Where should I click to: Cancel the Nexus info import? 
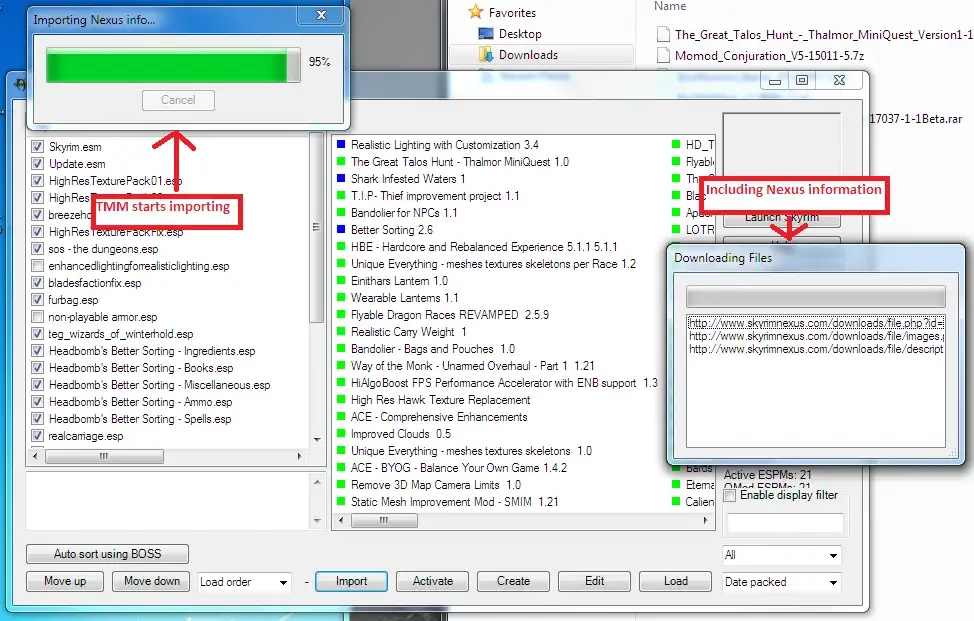point(177,100)
